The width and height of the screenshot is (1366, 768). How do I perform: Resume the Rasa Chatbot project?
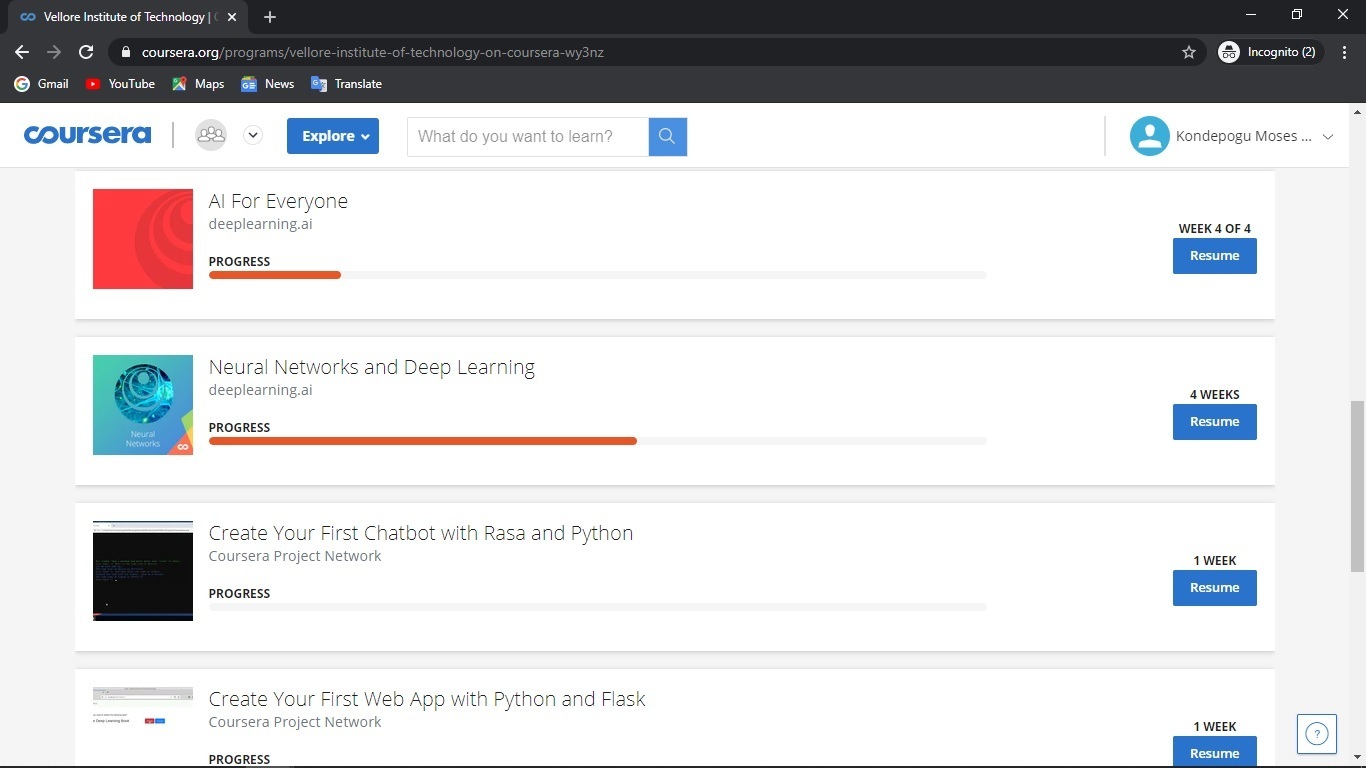pos(1215,588)
